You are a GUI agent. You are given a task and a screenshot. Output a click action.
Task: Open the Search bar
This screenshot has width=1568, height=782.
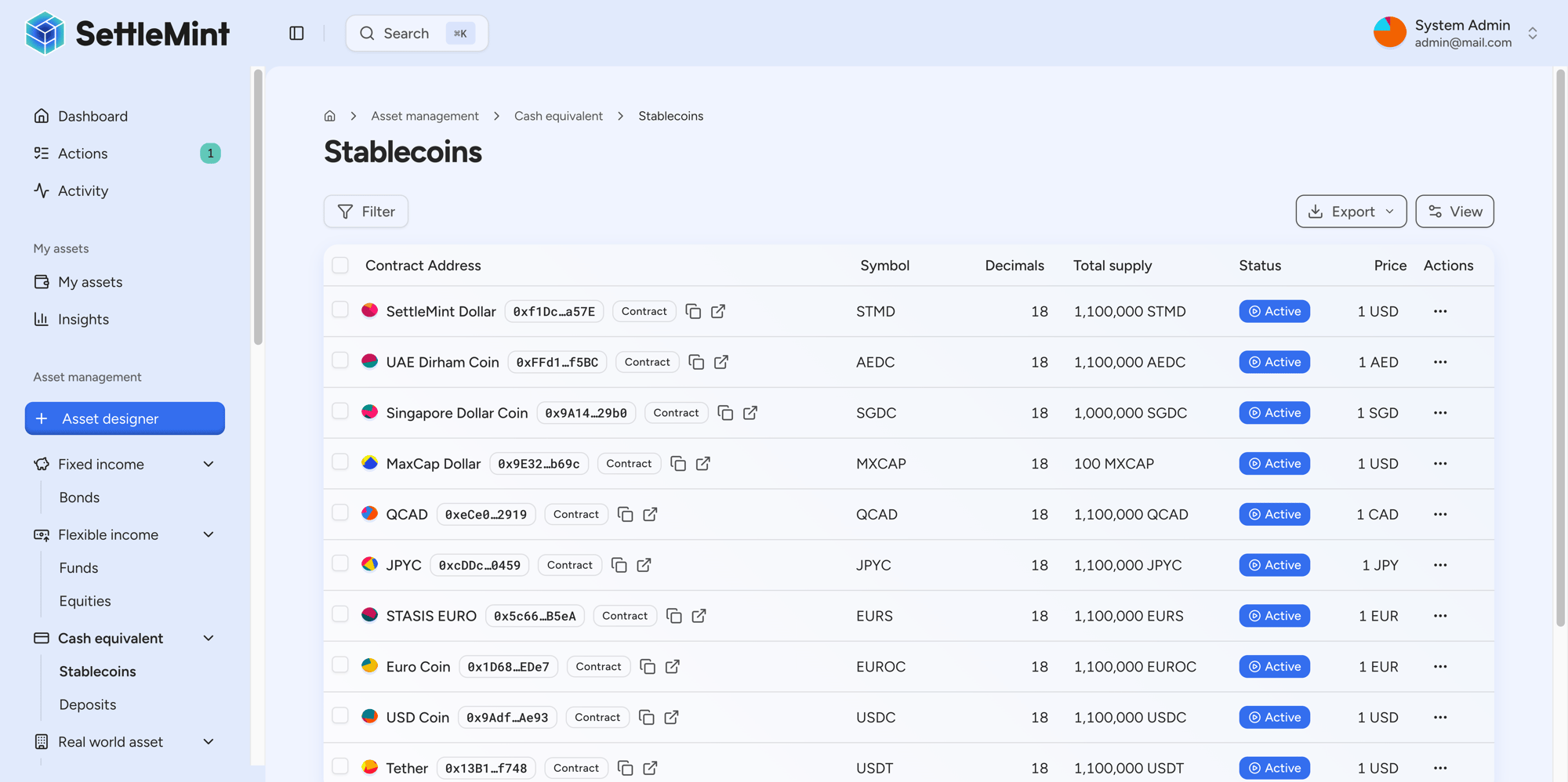416,33
